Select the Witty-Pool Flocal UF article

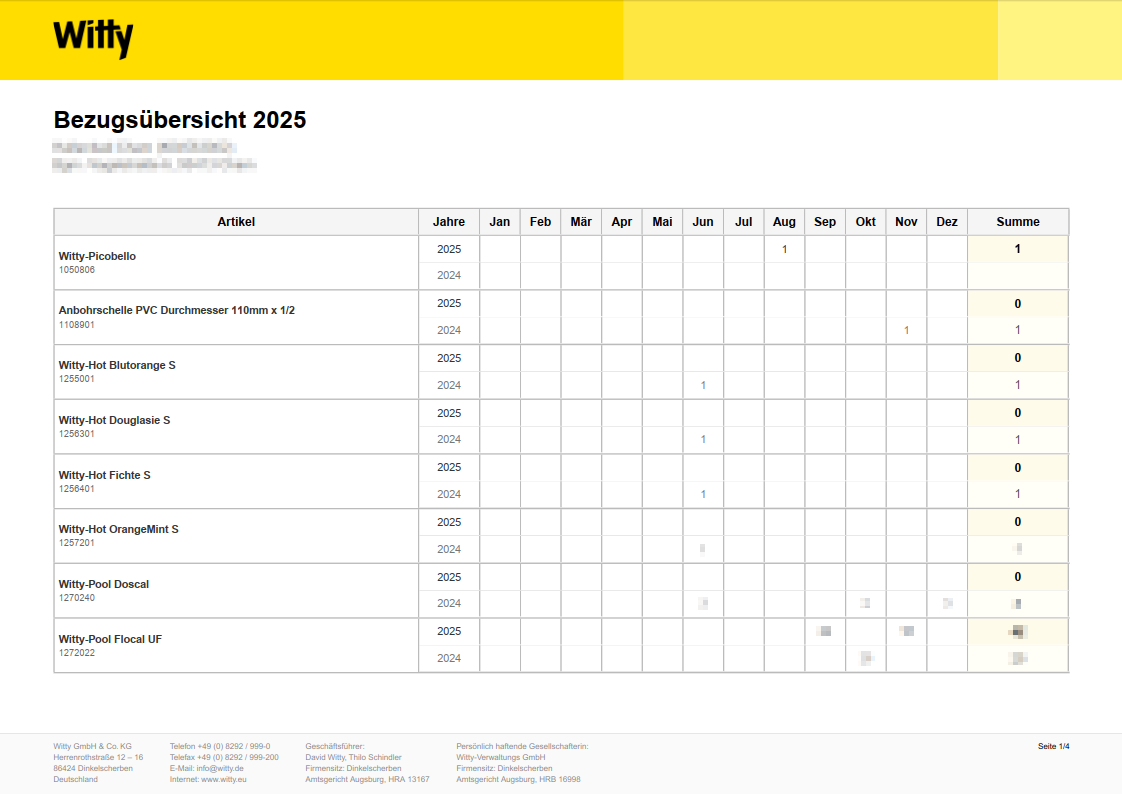coord(110,639)
